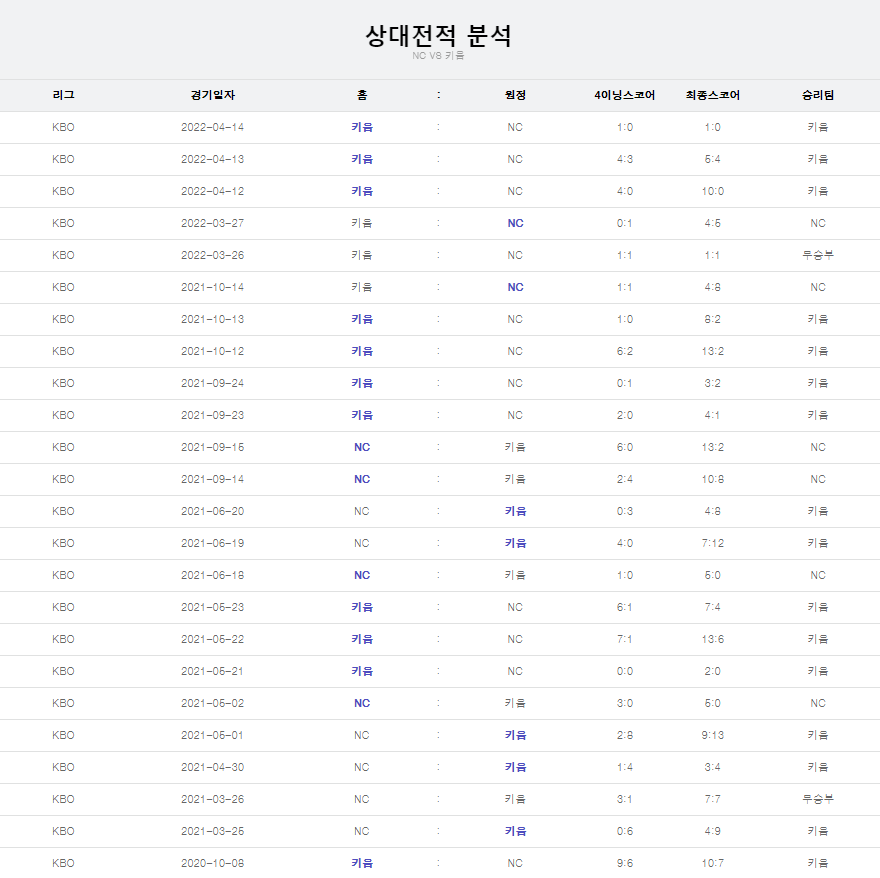
Task: Select the date 2021-10-14
Action: click(x=213, y=287)
